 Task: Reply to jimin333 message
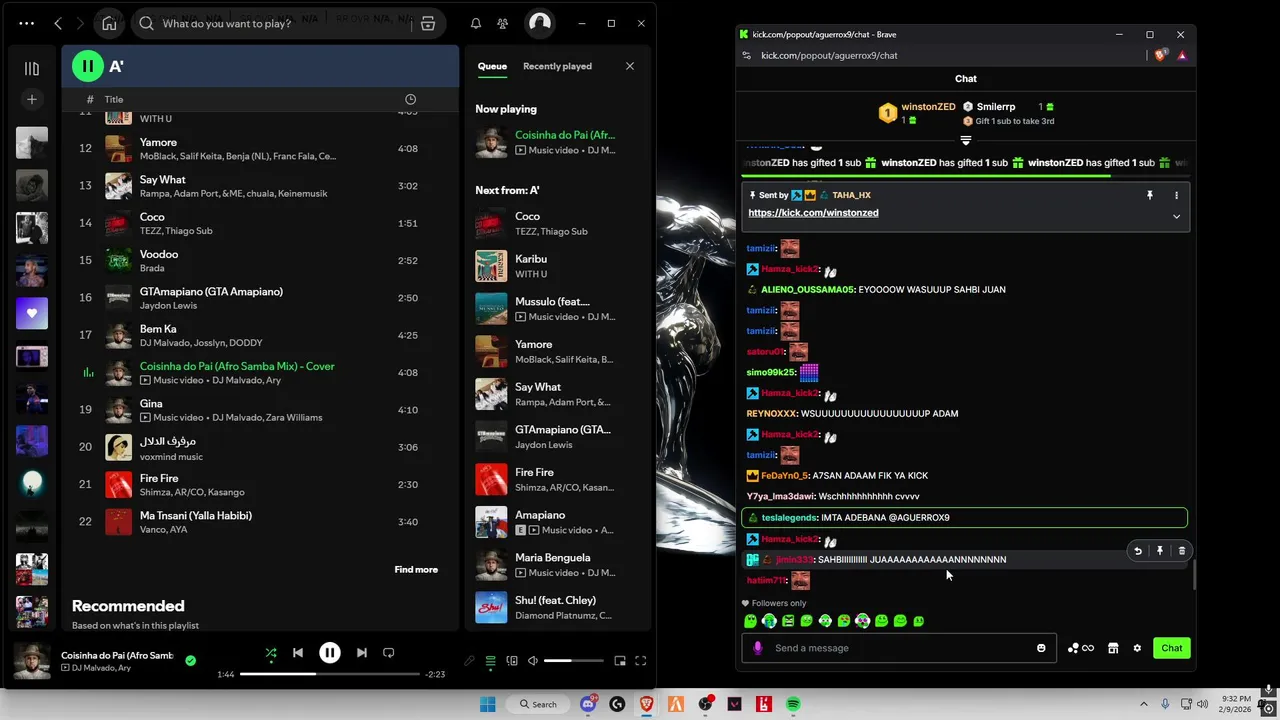(x=1138, y=551)
